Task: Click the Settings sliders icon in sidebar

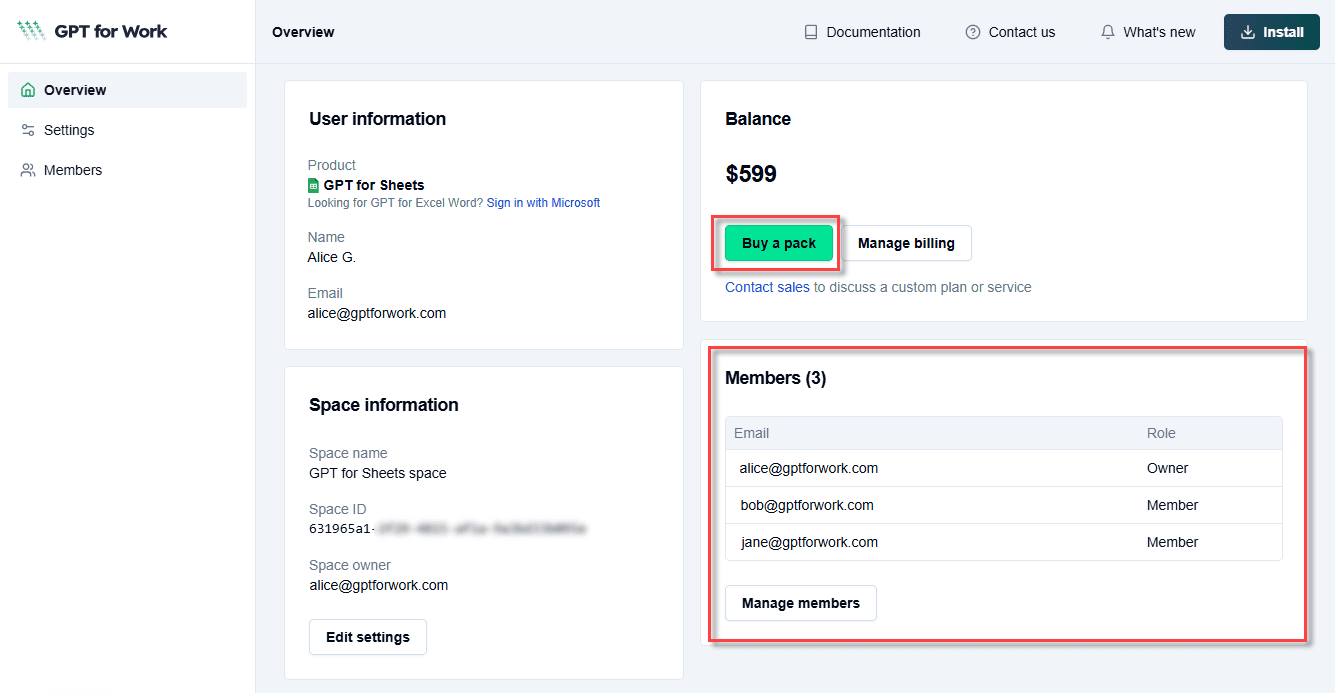Action: pyautogui.click(x=28, y=130)
